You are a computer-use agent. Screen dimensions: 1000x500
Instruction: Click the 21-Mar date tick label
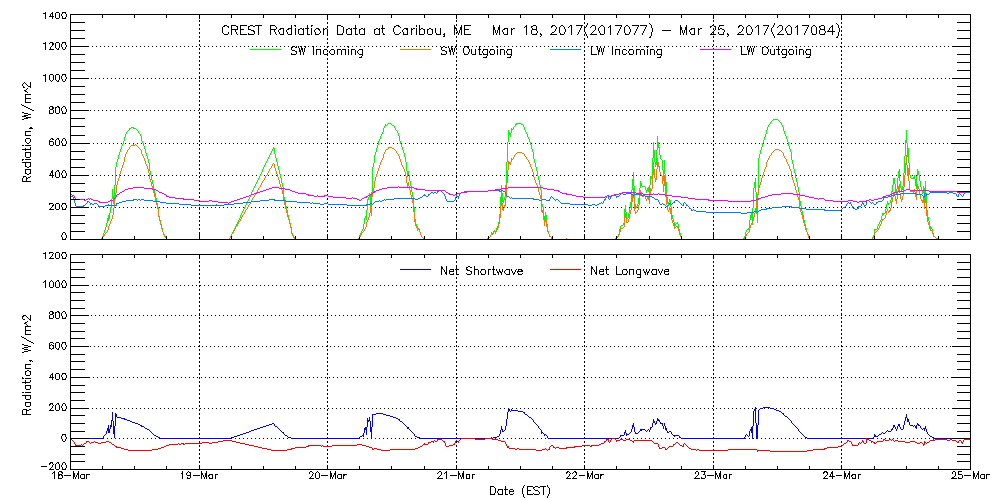pos(456,477)
